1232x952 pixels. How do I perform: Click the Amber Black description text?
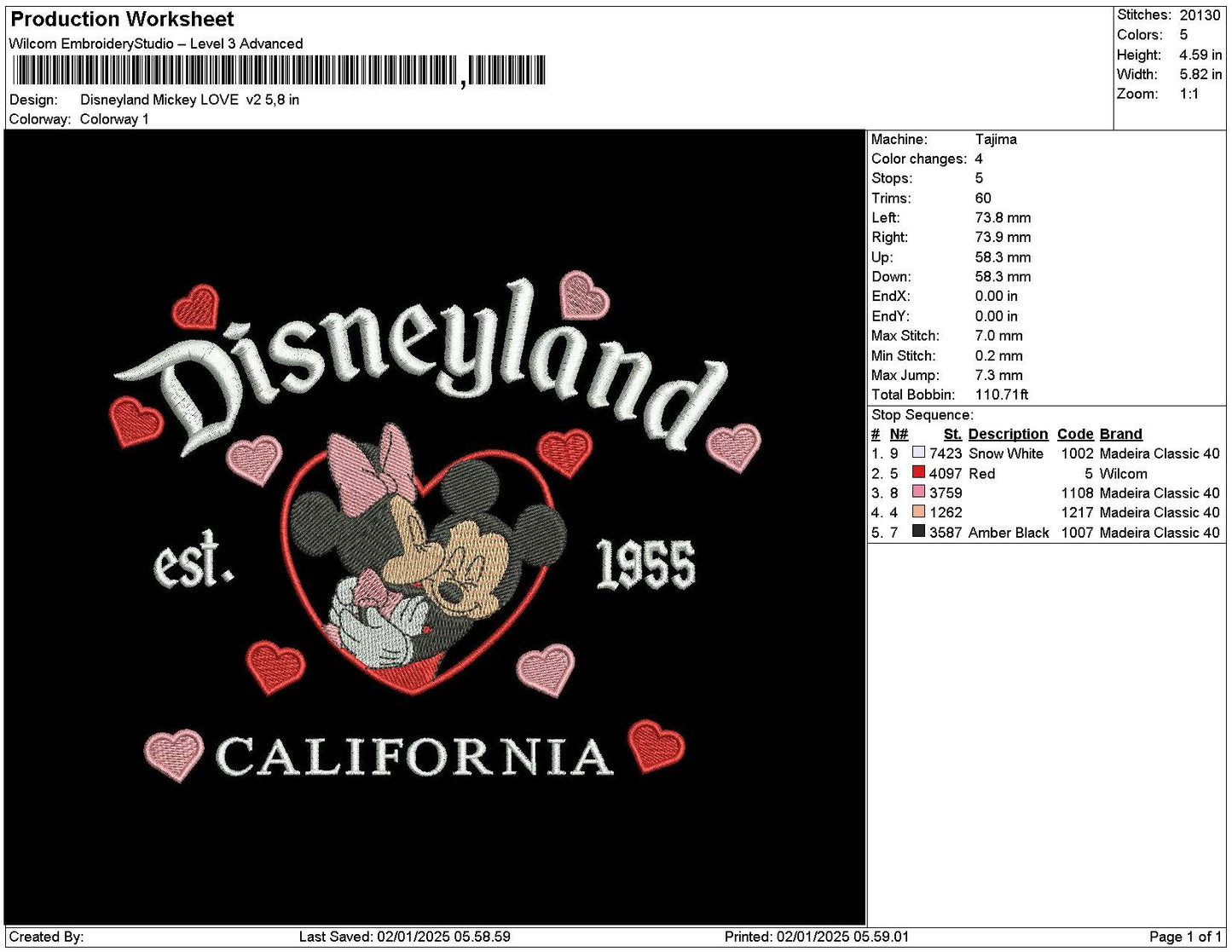(1009, 533)
